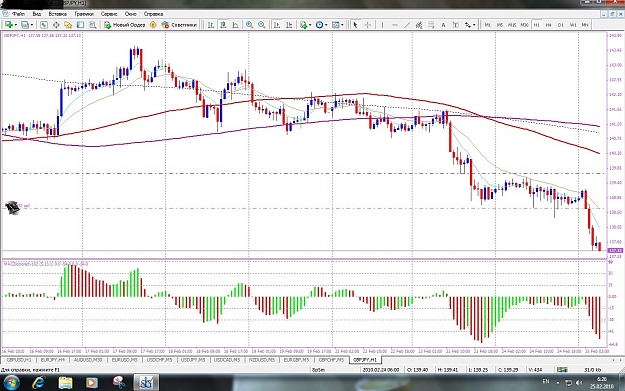This screenshot has height=391, width=625.
Task: Open the Вставка menu
Action: 58,14
